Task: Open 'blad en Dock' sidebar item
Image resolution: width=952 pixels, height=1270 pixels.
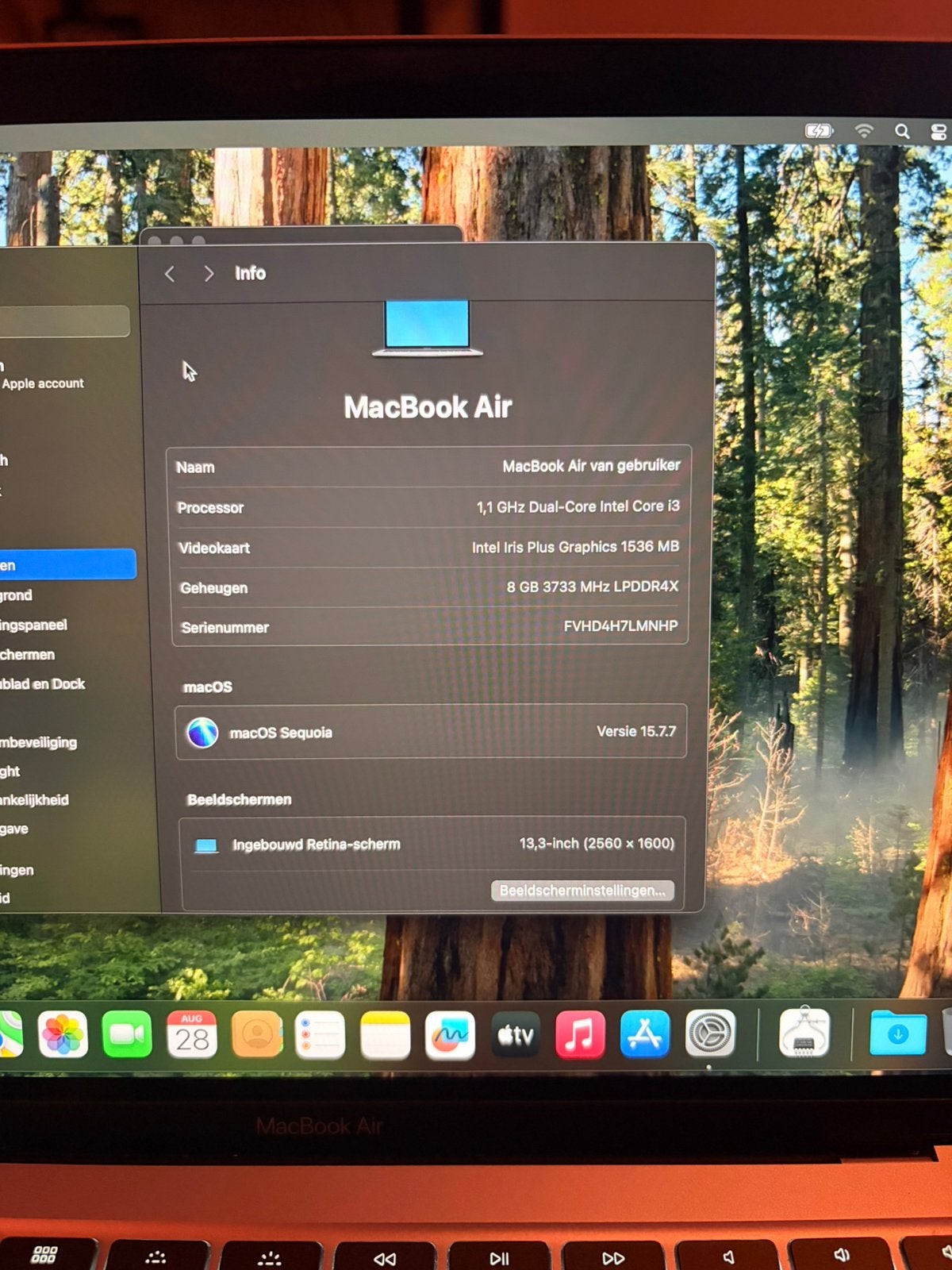Action: coord(43,684)
